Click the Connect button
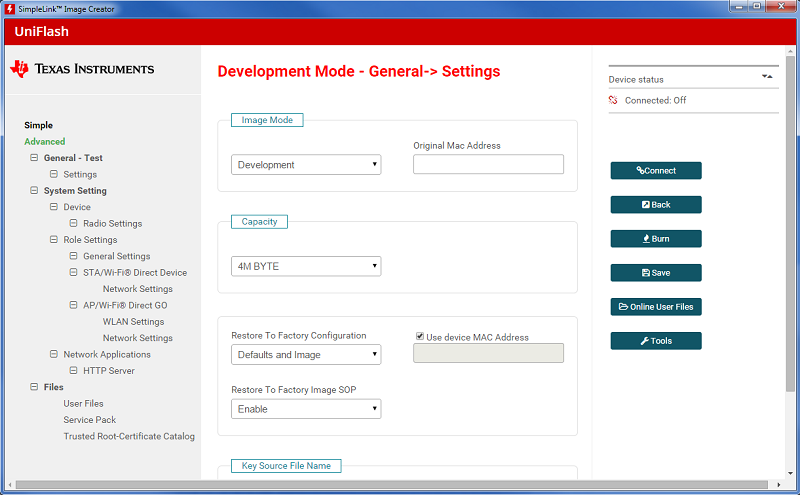The height and width of the screenshot is (495, 800). [x=656, y=171]
